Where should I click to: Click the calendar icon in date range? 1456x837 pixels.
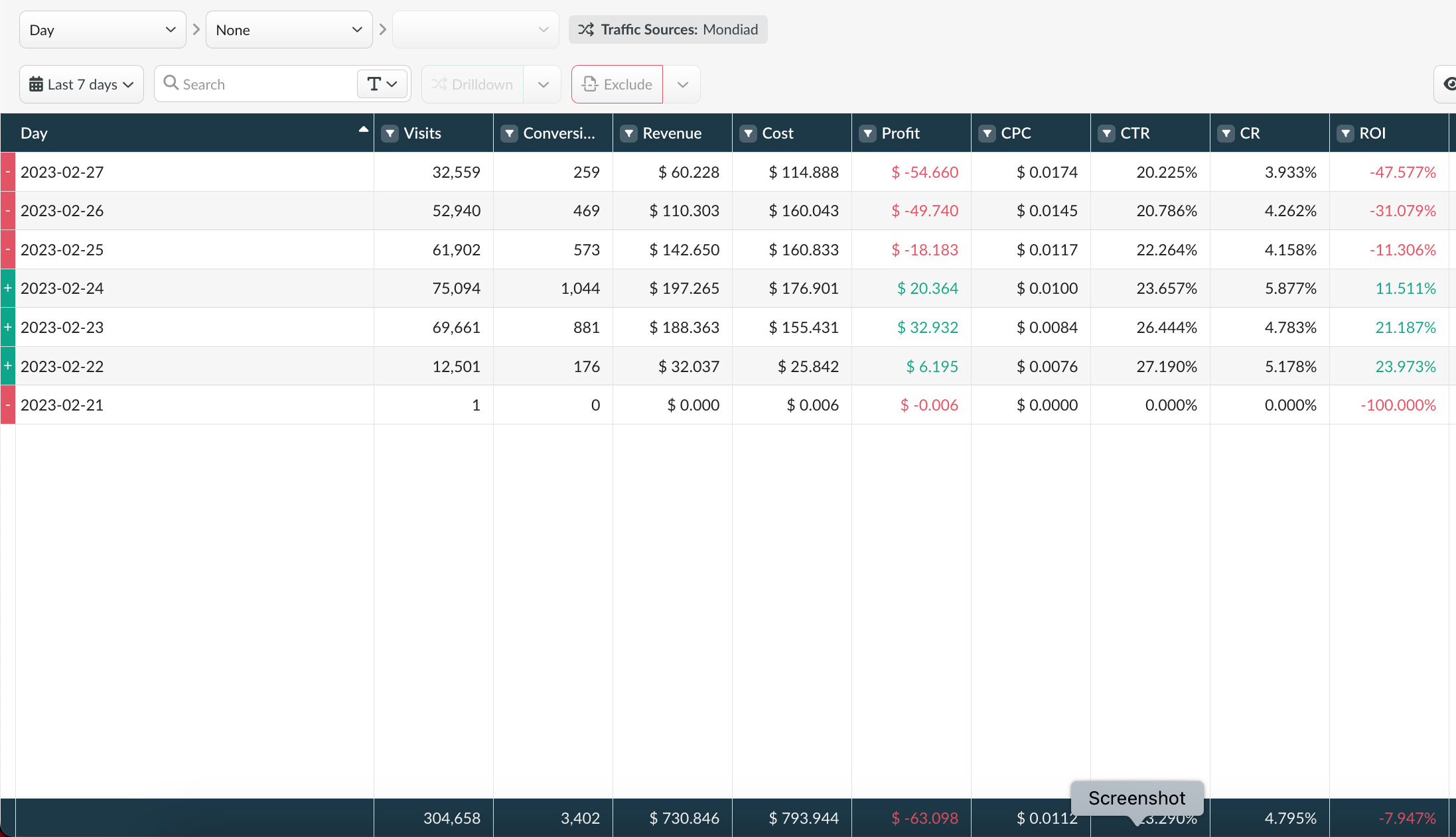[36, 84]
